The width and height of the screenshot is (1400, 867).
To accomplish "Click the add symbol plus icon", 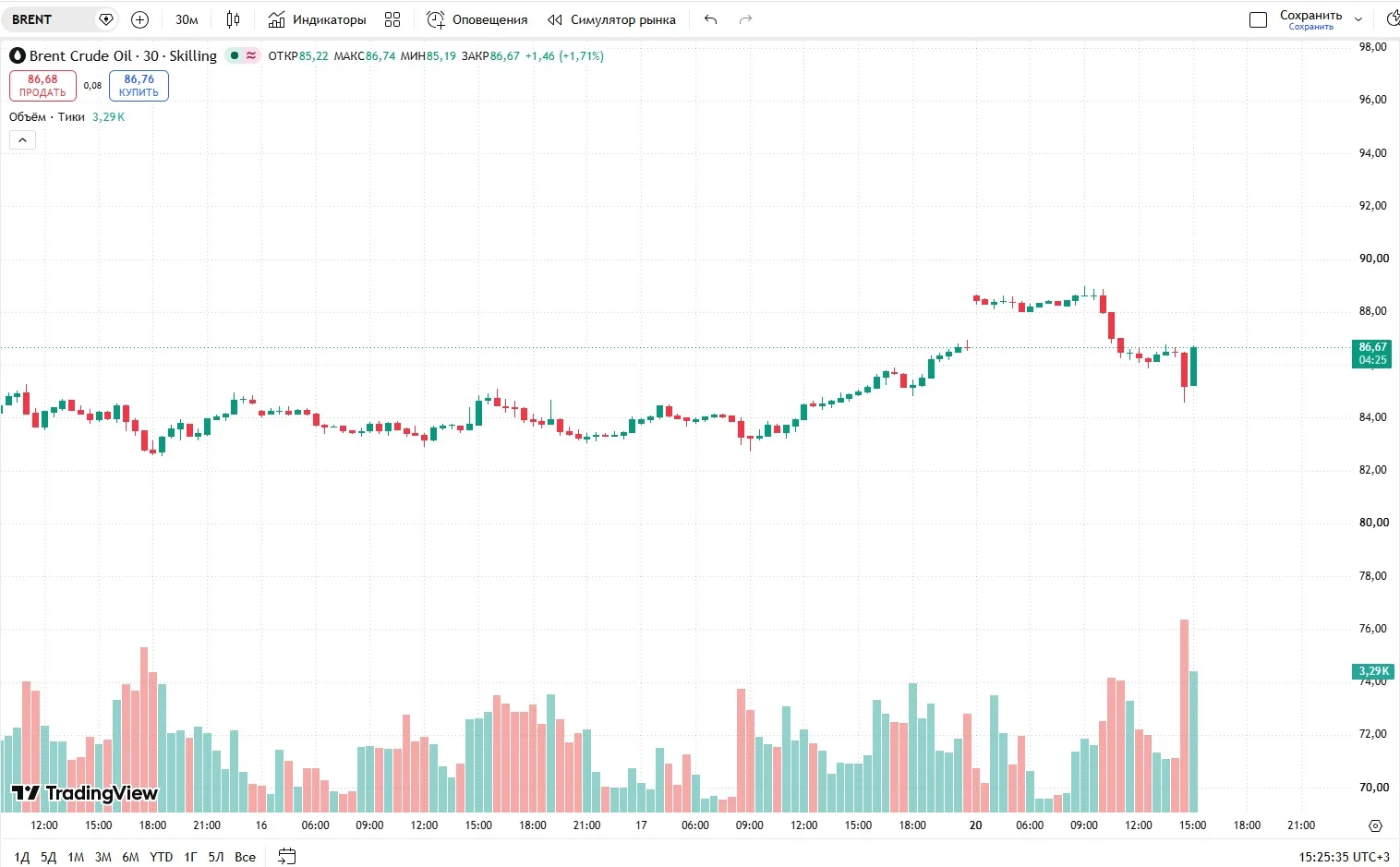I will 139,19.
